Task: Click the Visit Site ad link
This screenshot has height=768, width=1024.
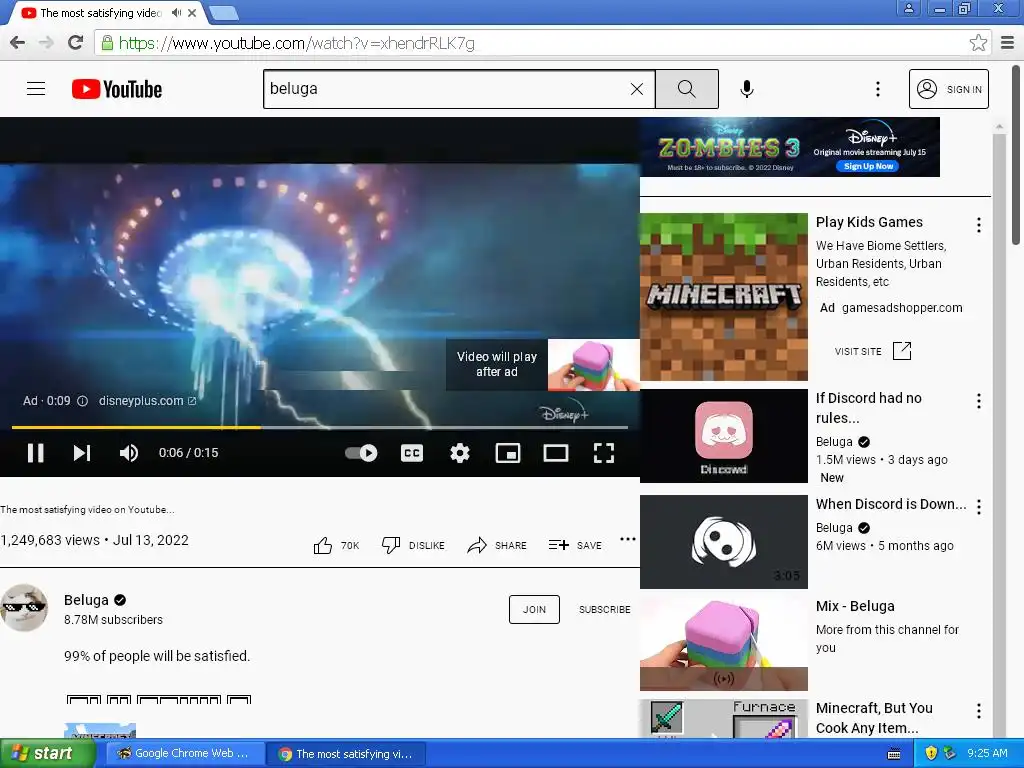Action: point(872,351)
